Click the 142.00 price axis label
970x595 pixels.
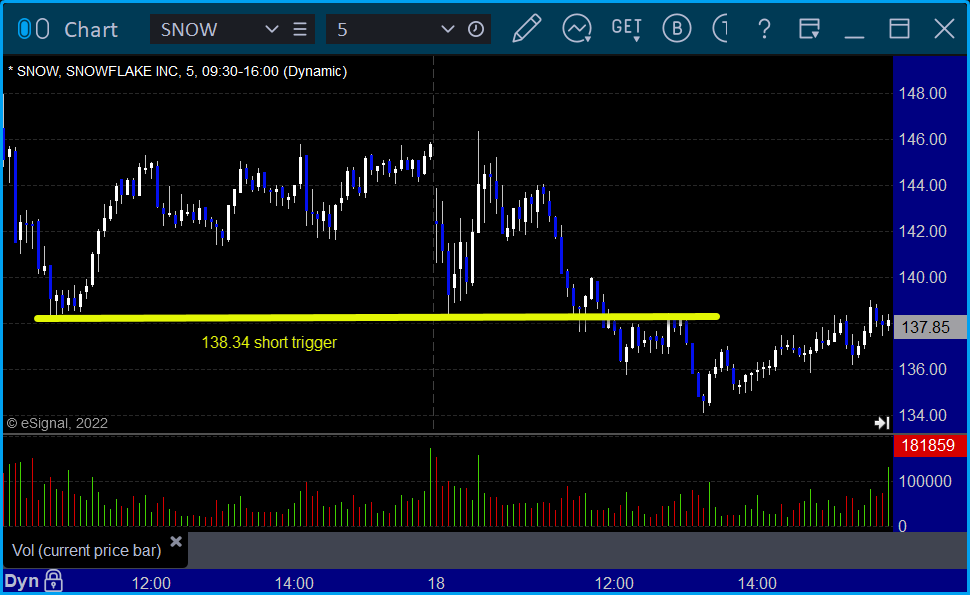click(x=922, y=231)
